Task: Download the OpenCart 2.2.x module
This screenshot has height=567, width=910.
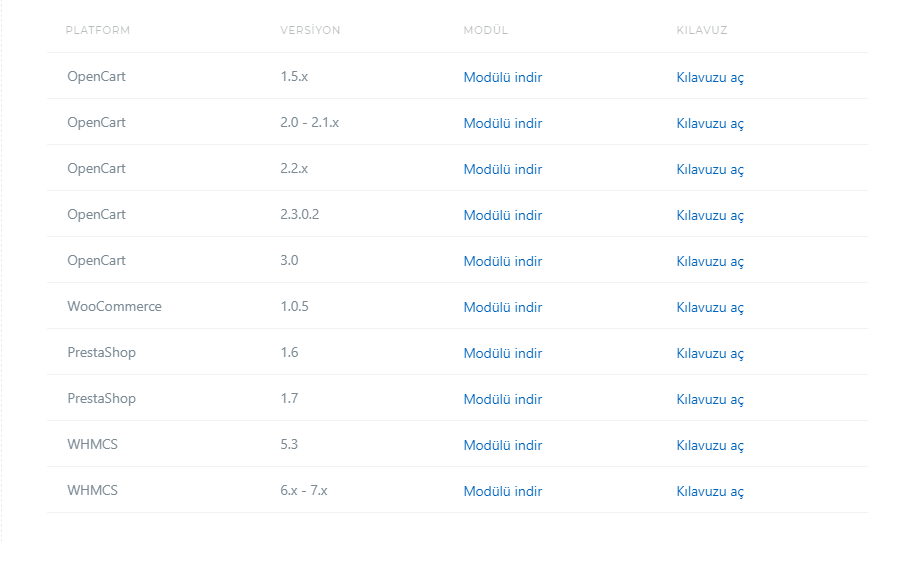Action: pyautogui.click(x=503, y=169)
